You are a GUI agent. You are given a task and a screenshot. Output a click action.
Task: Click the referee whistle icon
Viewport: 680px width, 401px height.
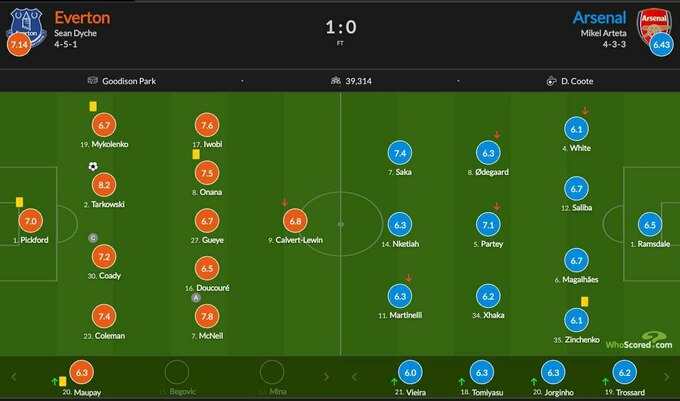(551, 81)
